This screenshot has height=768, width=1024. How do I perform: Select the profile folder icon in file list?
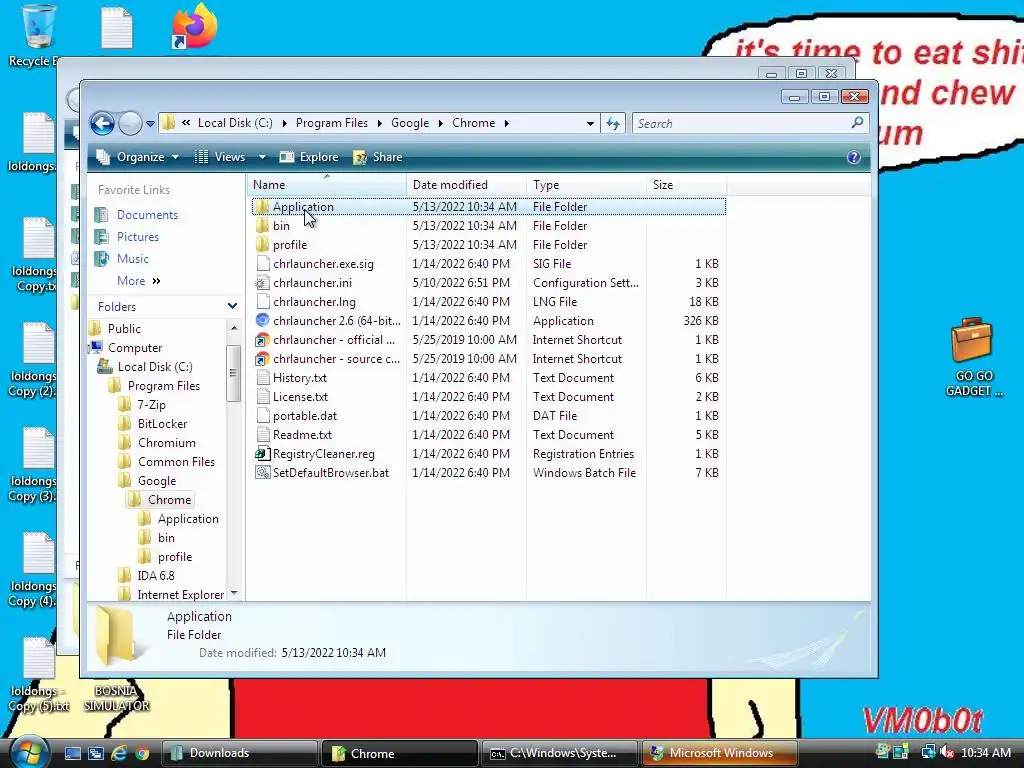(263, 245)
